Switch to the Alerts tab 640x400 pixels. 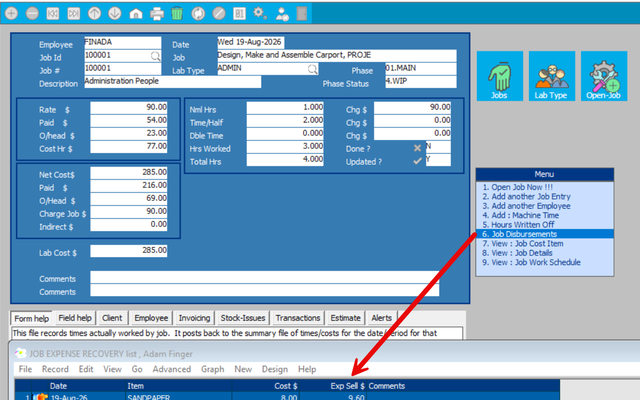[381, 318]
